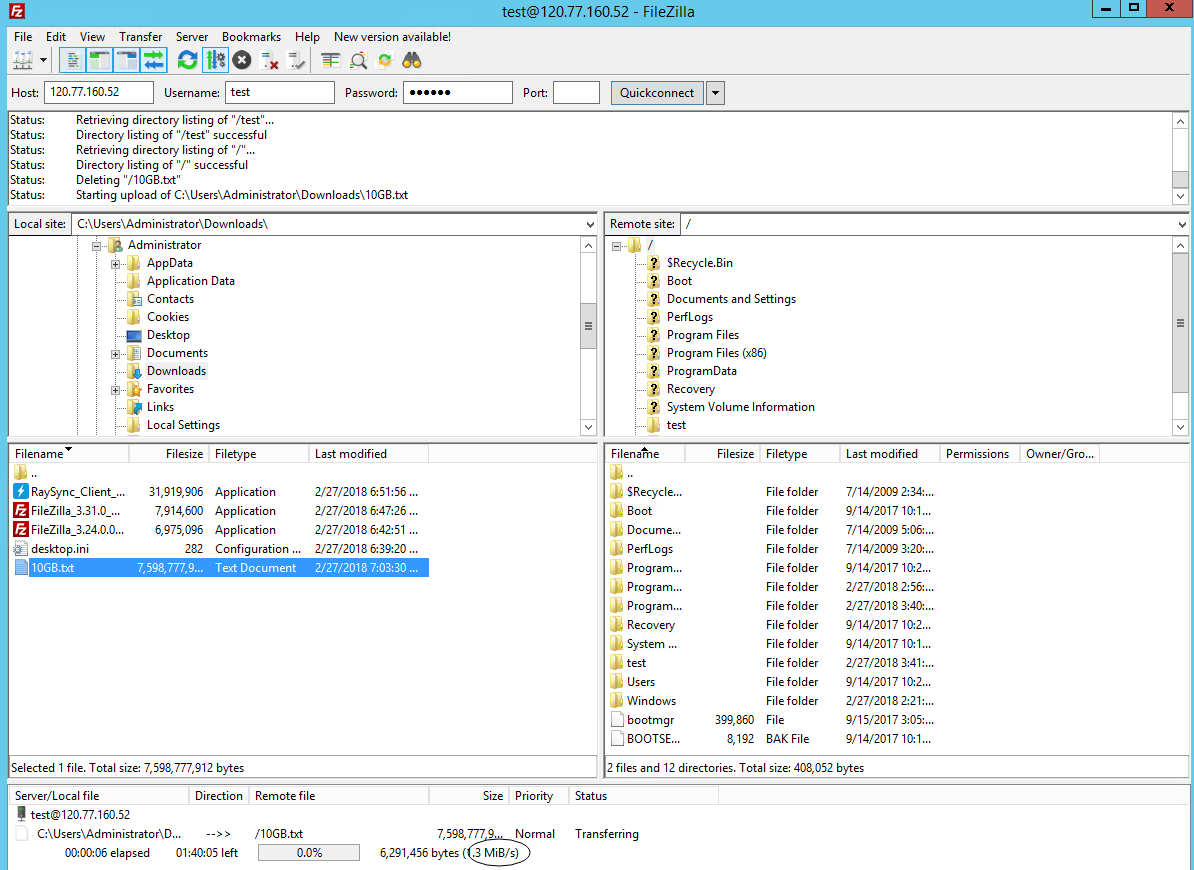Open the View menu
The image size is (1194, 870).
[x=92, y=37]
